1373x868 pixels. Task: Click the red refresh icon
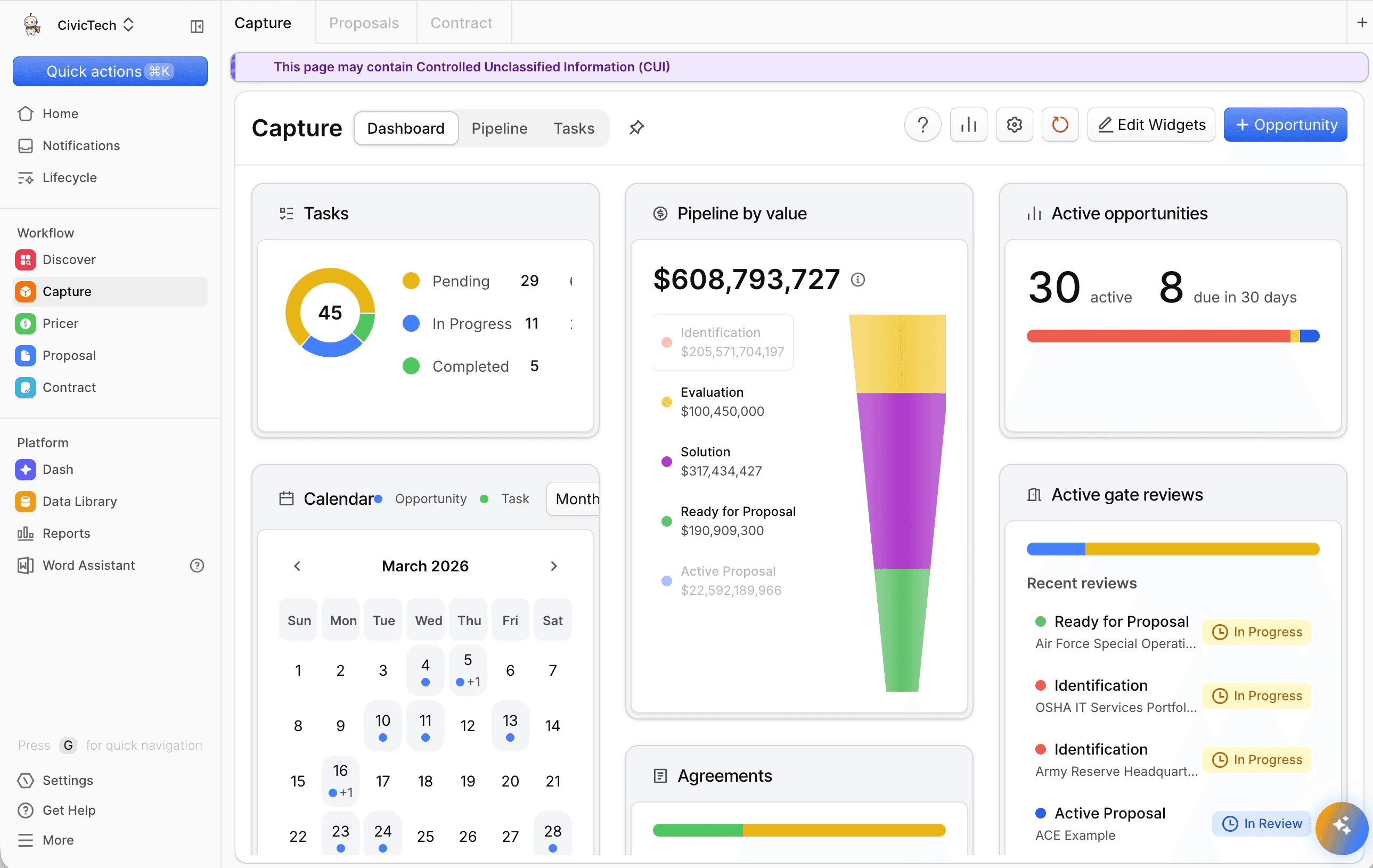tap(1059, 125)
